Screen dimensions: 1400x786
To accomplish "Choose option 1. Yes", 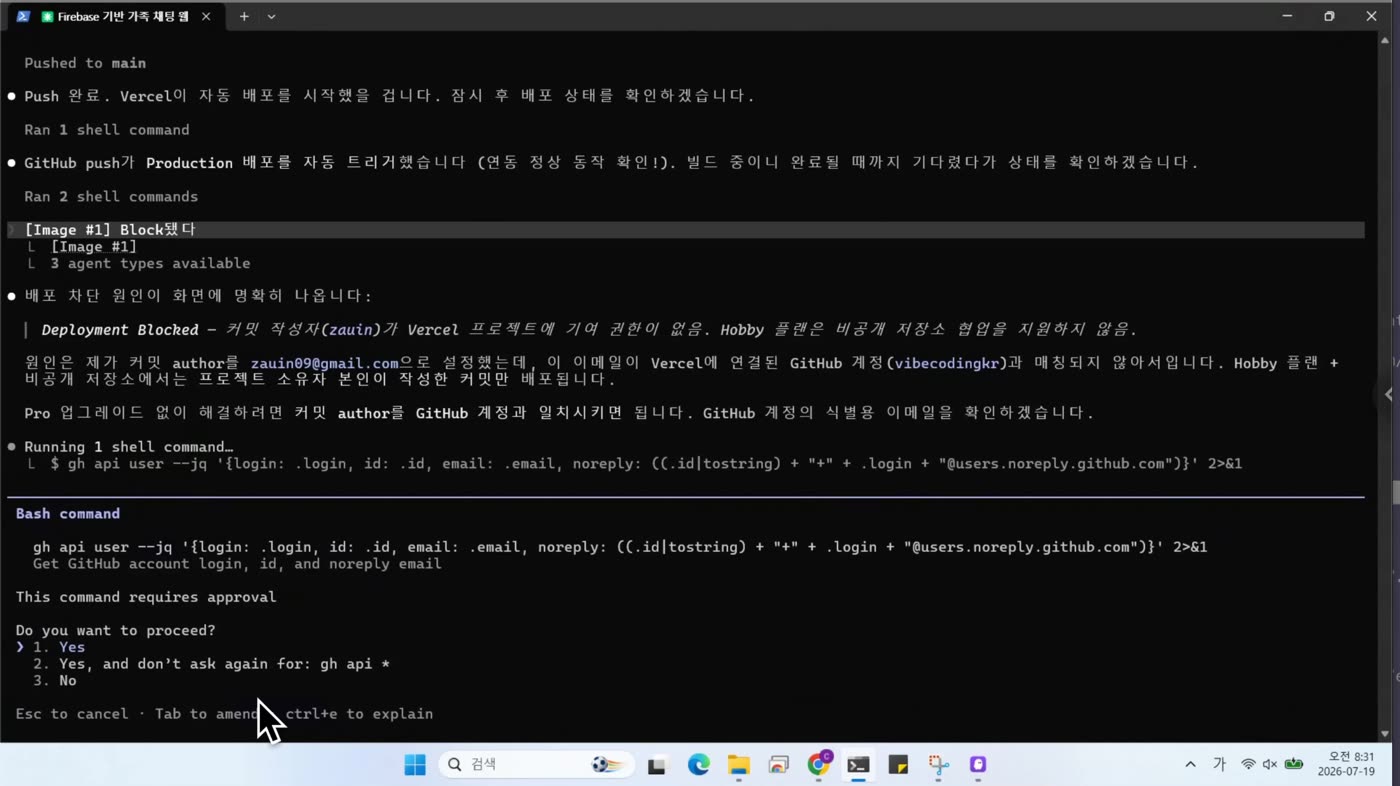I will pyautogui.click(x=59, y=647).
